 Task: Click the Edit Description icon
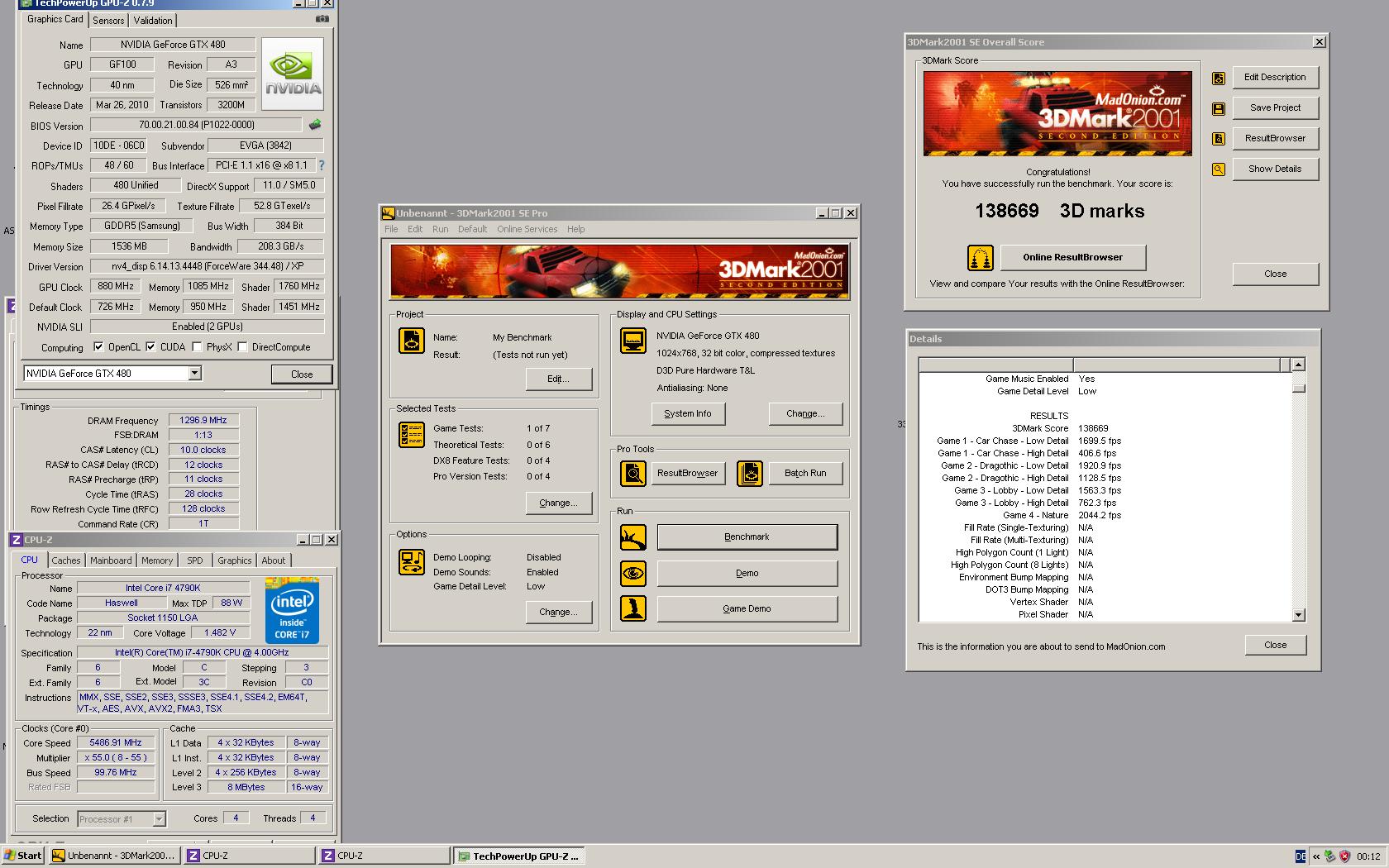pos(1219,78)
